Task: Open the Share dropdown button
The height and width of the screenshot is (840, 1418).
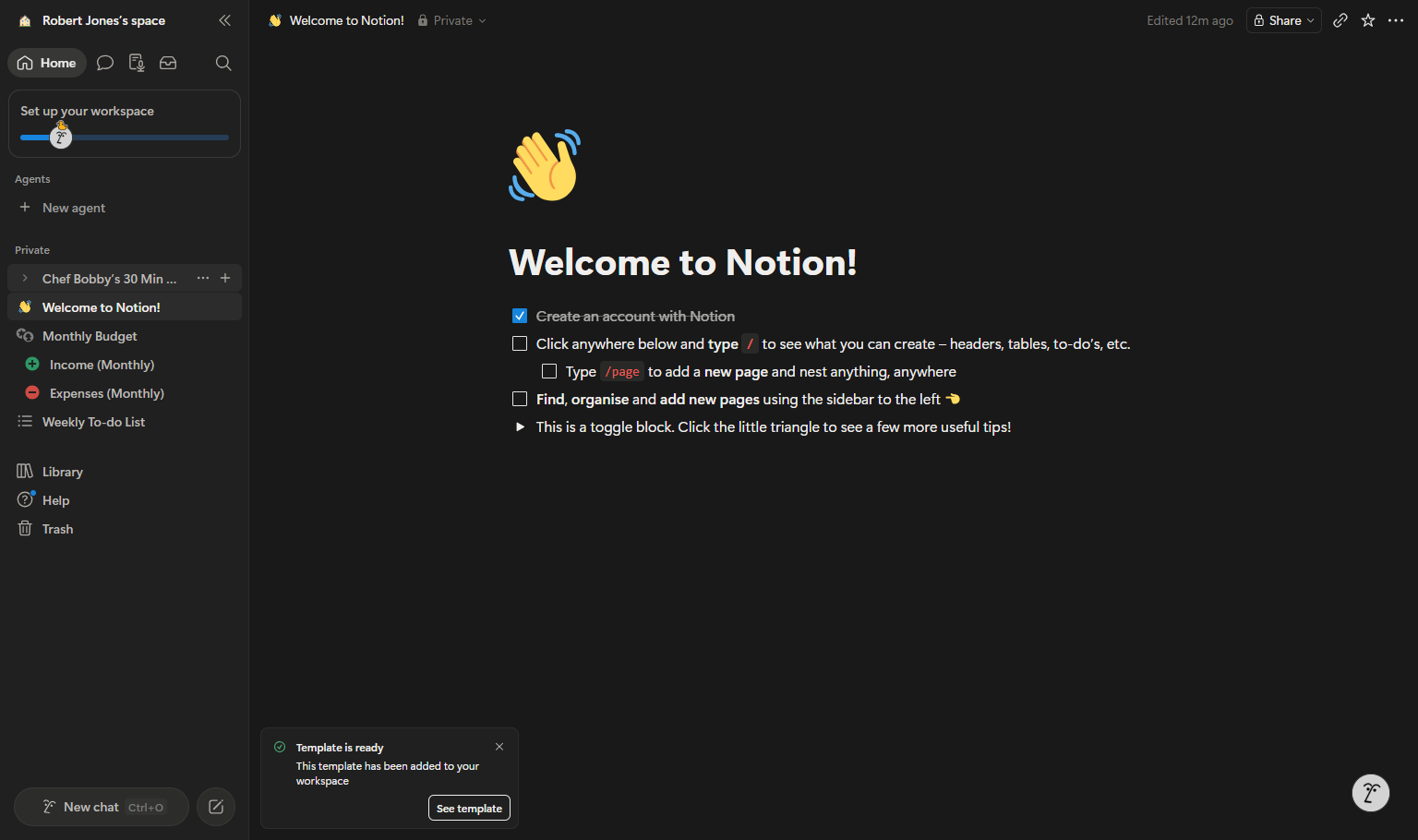Action: coord(1284,20)
